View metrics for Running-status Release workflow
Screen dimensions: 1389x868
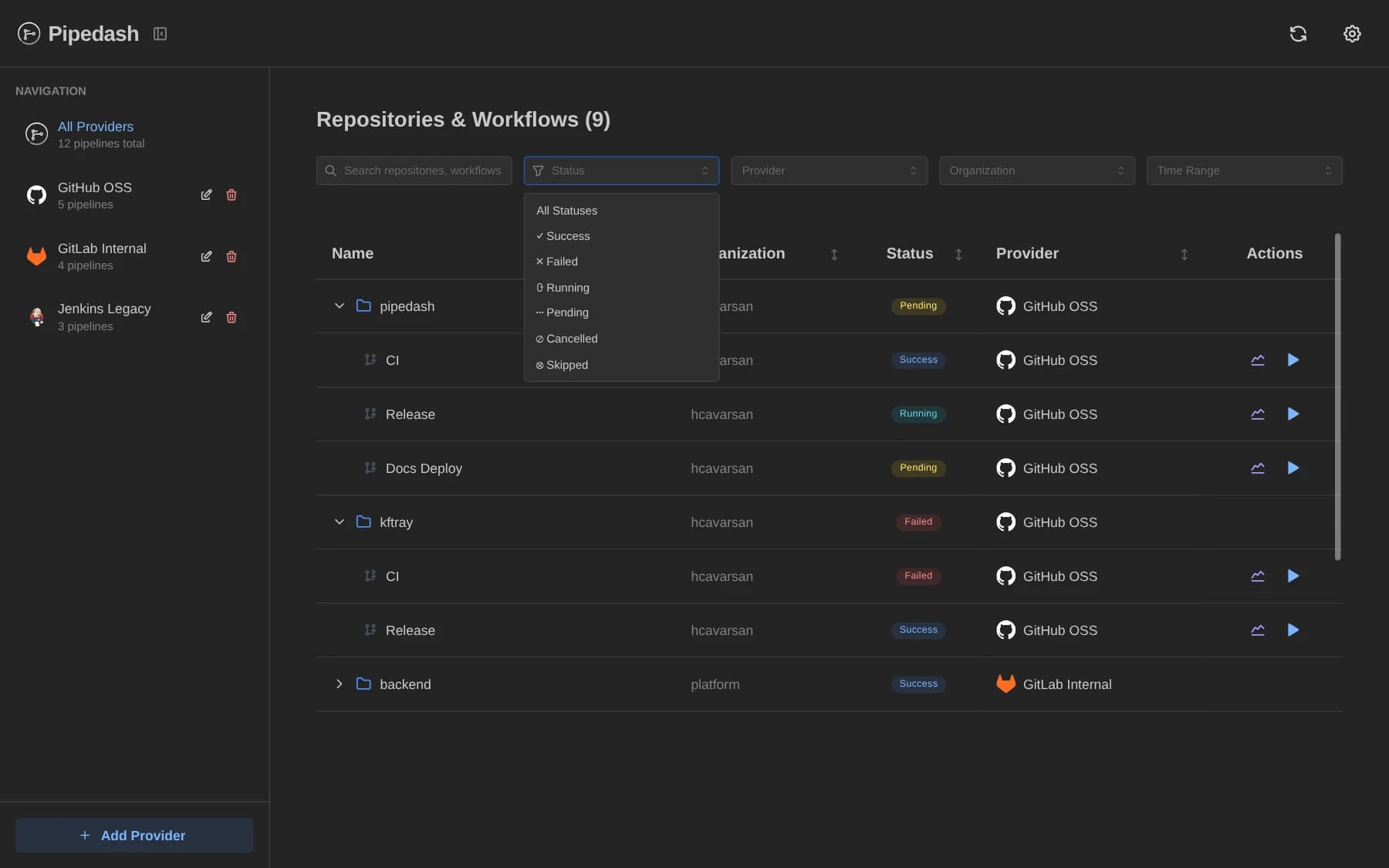point(1258,414)
